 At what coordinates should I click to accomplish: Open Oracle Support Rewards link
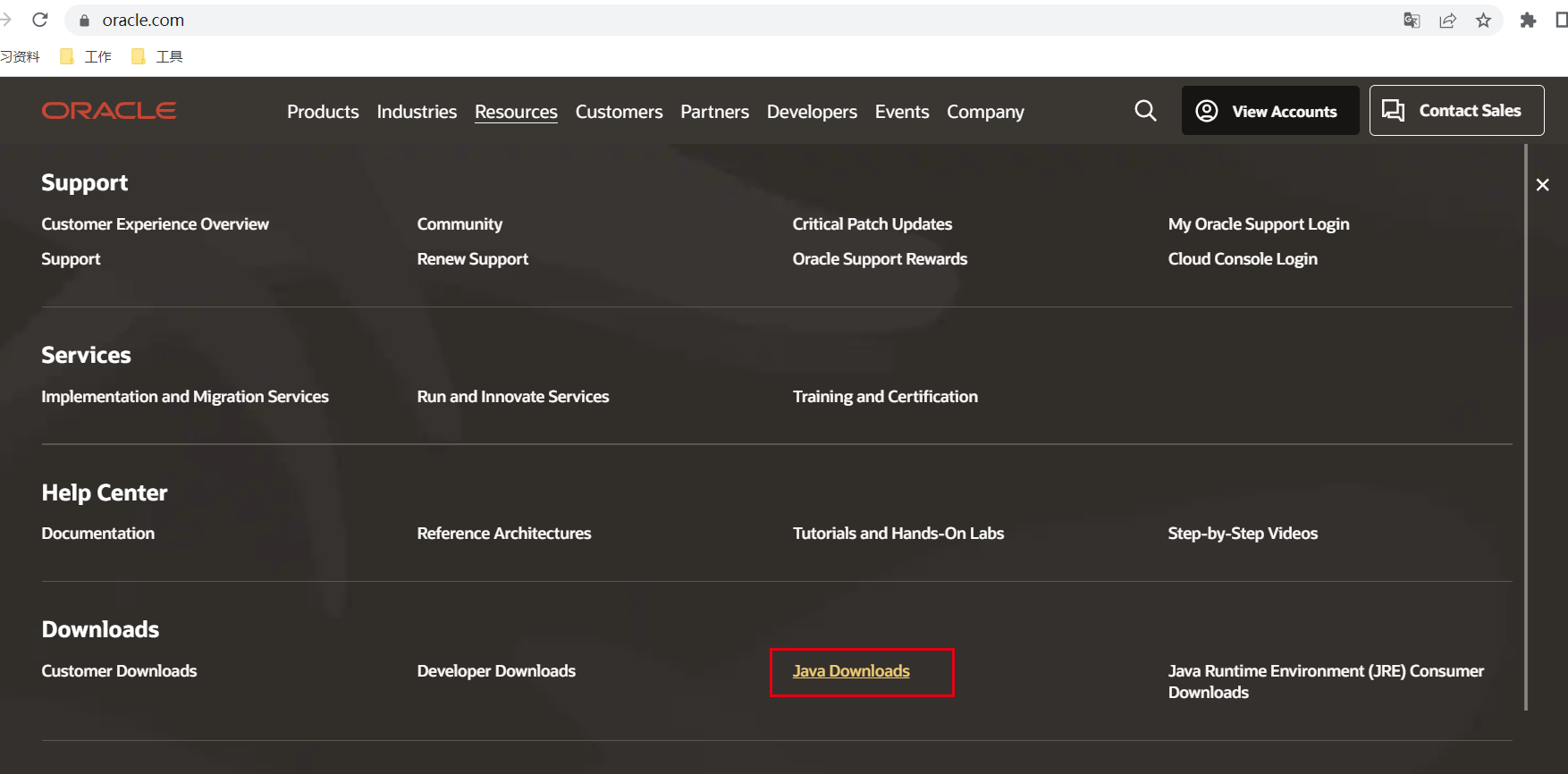[880, 259]
